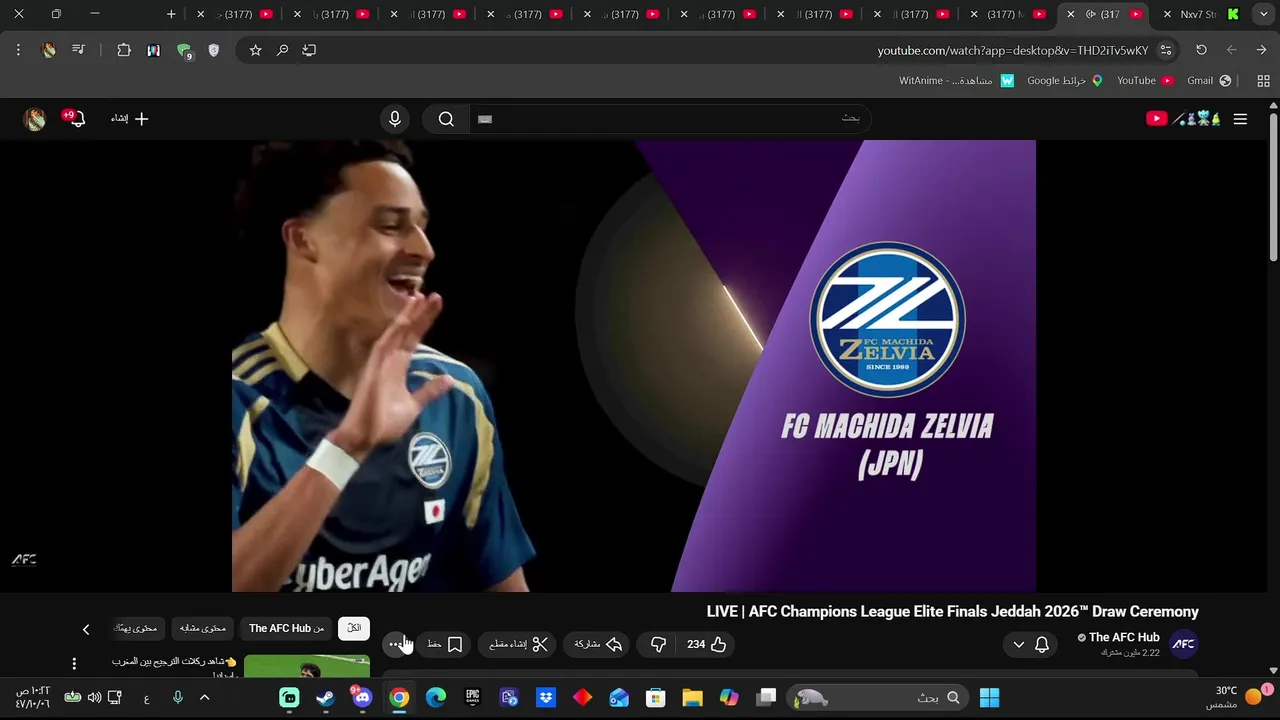
Task: Open a new browser tab
Action: click(x=171, y=14)
